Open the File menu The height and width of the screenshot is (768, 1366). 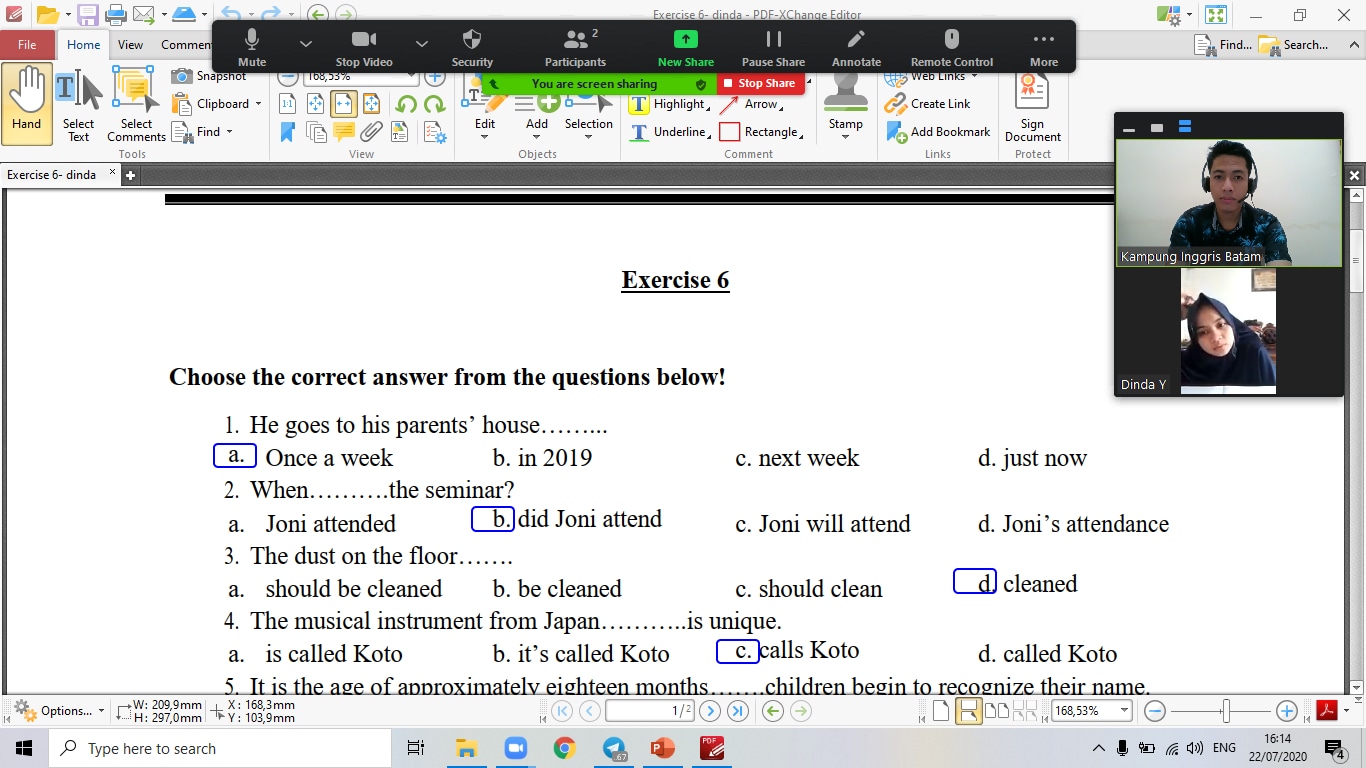coord(27,45)
